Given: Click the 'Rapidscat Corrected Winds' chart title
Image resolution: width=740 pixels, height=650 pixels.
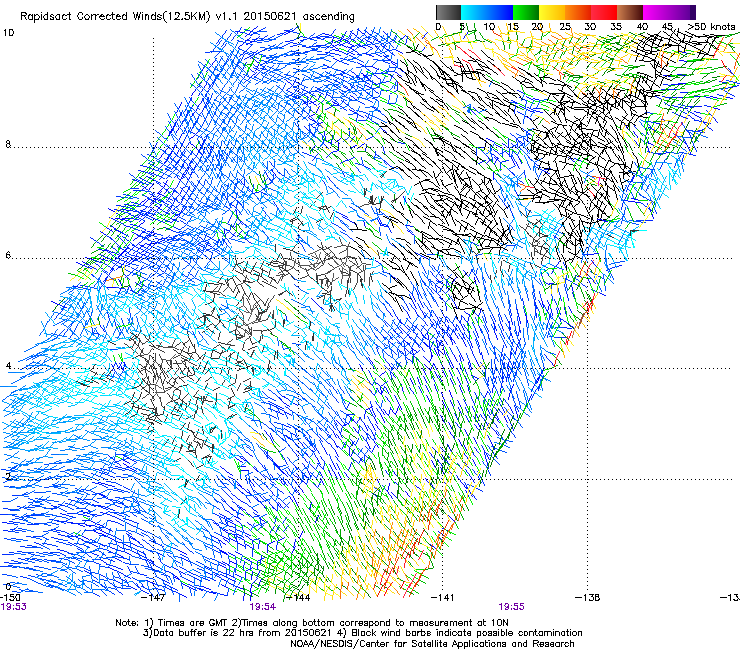Looking at the screenshot, I should 187,17.
